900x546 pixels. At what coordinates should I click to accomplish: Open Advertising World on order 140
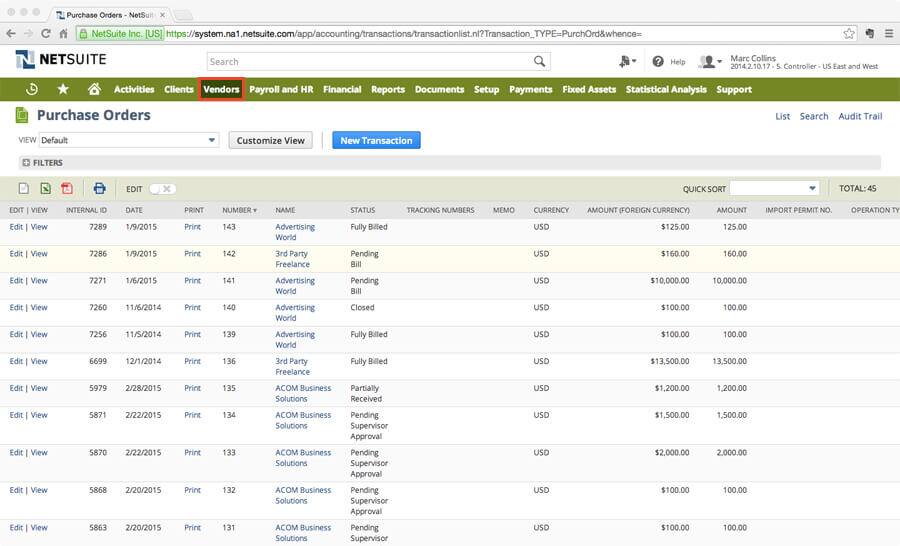click(x=295, y=313)
